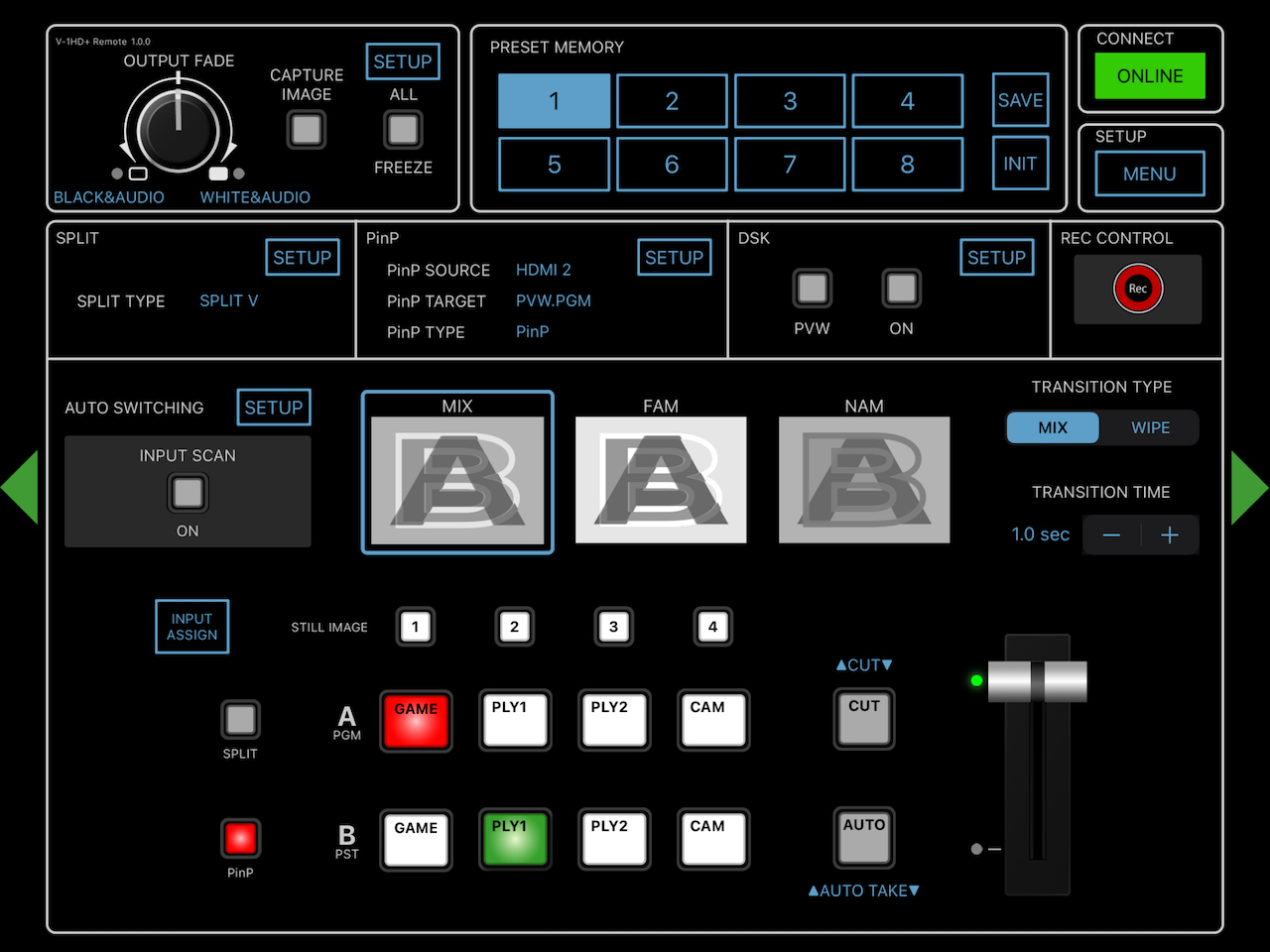Increase transition time with plus button
Viewport: 1270px width, 952px height.
pyautogui.click(x=1170, y=535)
